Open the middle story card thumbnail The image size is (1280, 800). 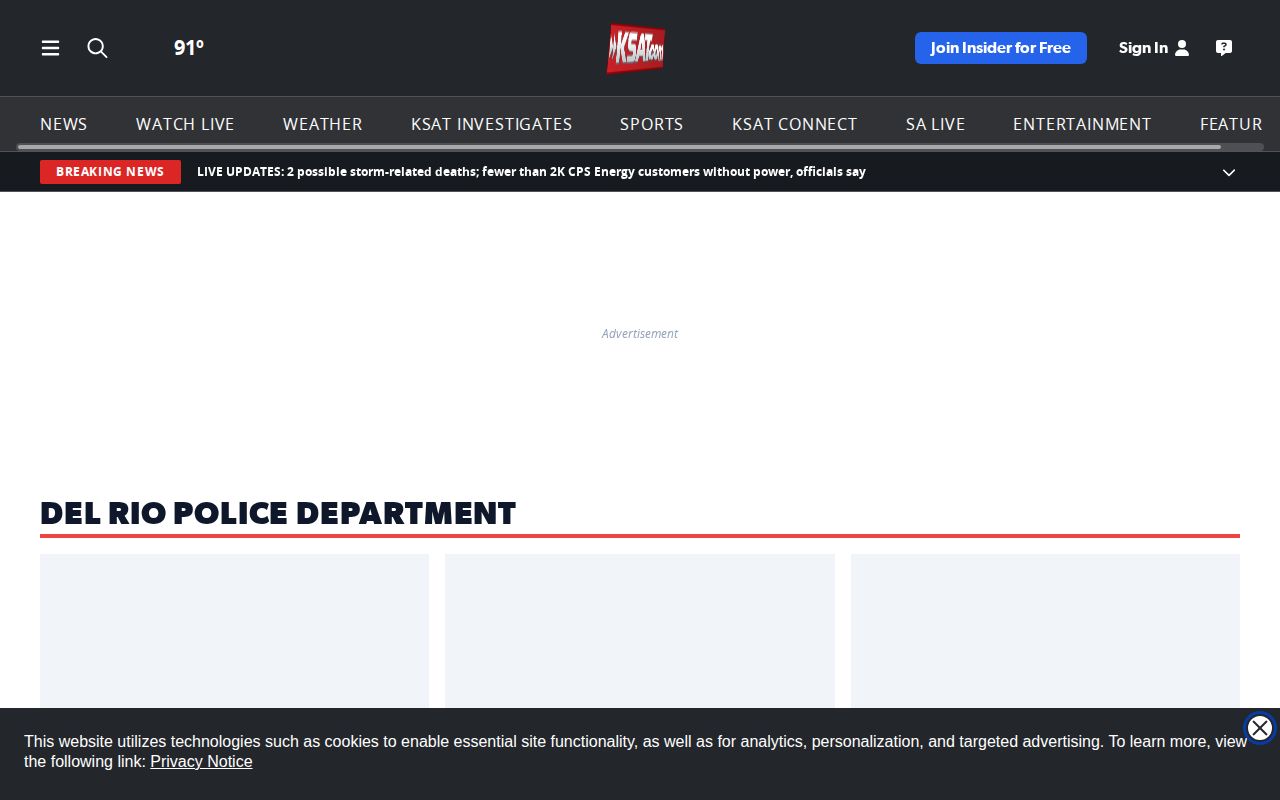640,631
